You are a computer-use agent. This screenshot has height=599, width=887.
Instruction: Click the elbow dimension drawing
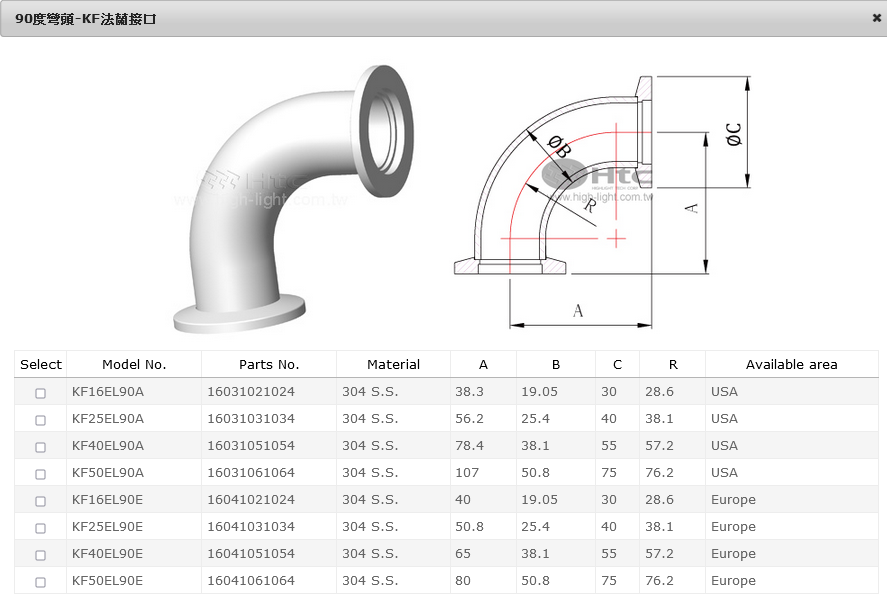click(x=600, y=200)
